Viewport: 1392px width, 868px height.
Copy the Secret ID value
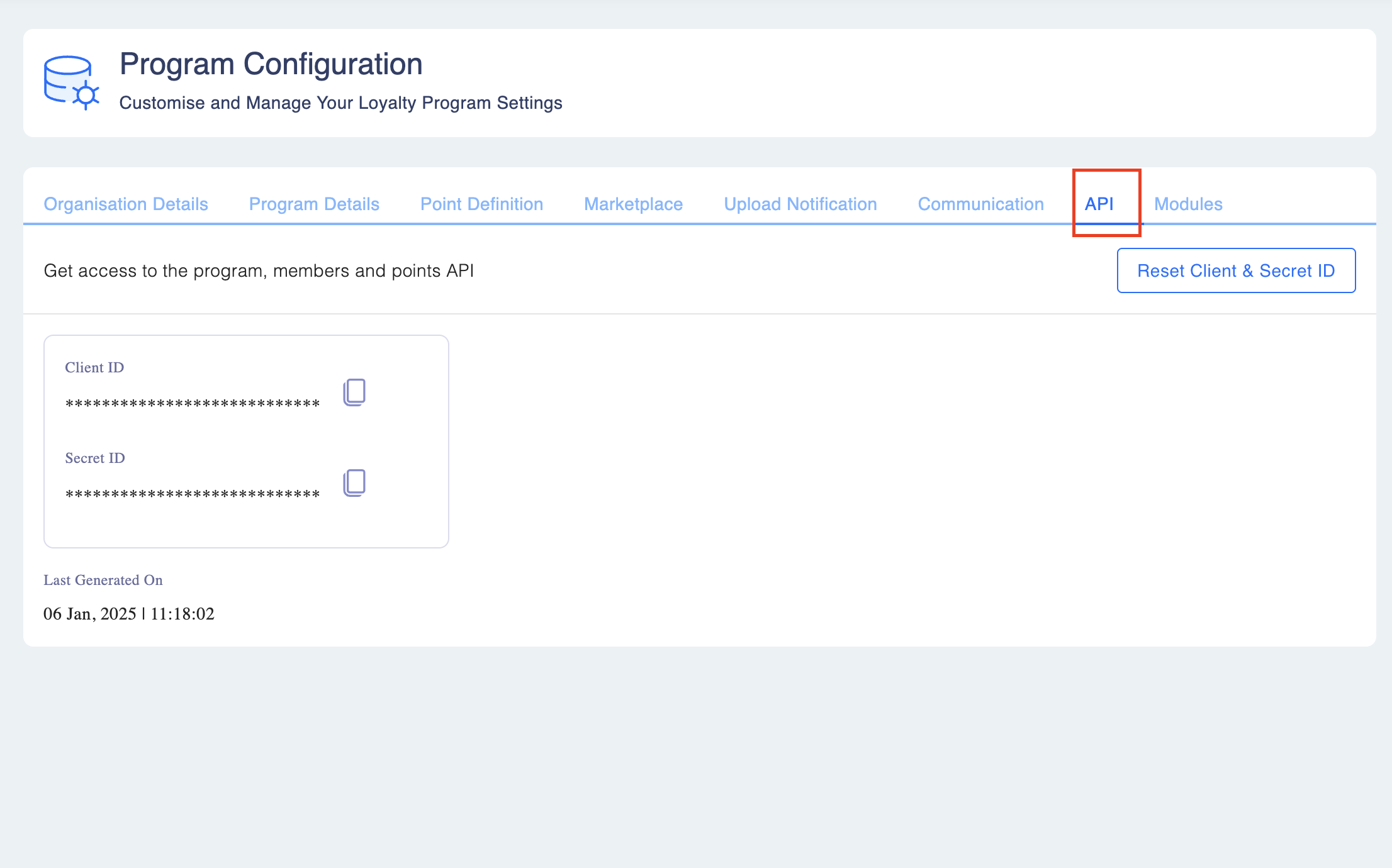(x=354, y=483)
